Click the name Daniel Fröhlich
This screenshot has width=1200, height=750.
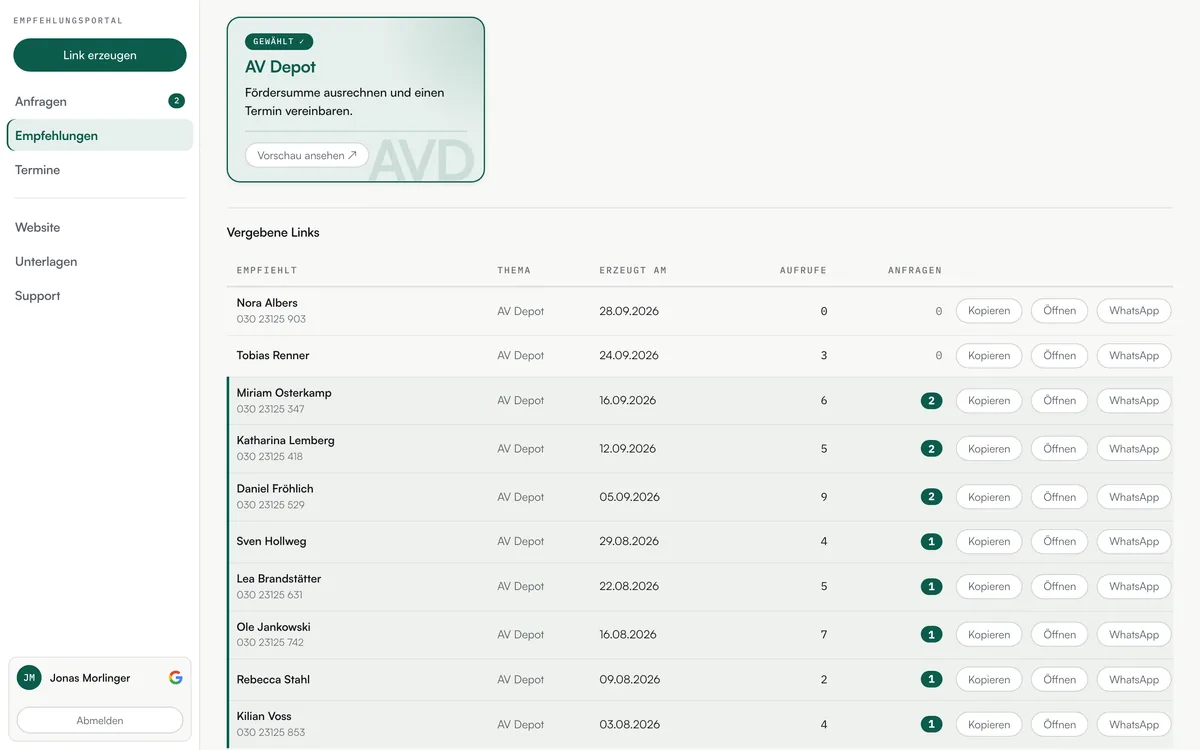point(275,489)
